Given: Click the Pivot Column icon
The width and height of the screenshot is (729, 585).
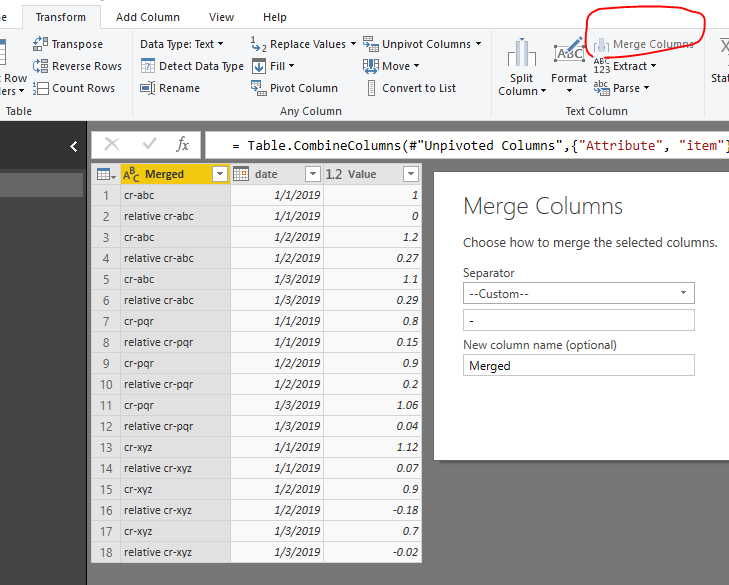Looking at the screenshot, I should [x=258, y=88].
